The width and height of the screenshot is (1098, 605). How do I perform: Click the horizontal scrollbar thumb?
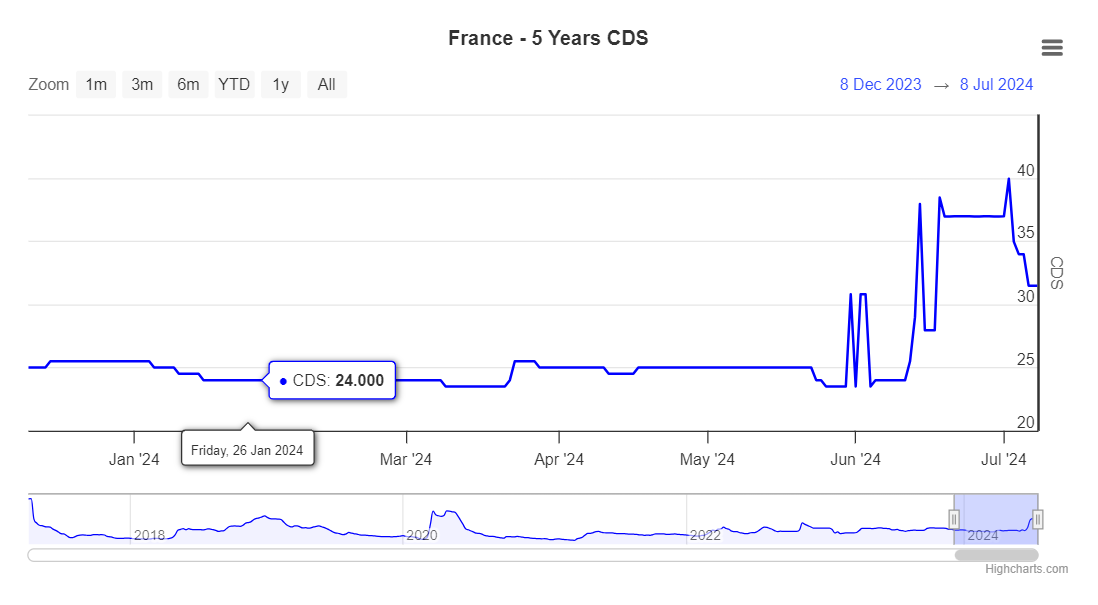(996, 554)
